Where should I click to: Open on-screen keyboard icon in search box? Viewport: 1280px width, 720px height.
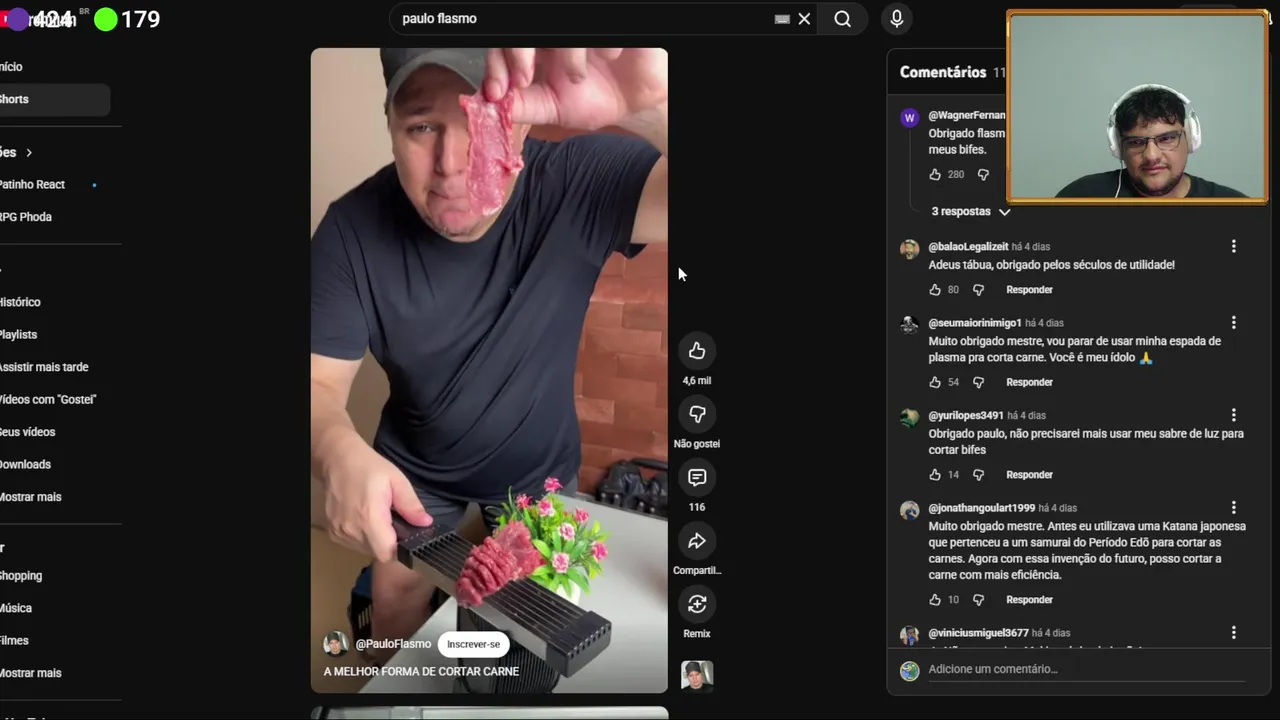(x=782, y=19)
